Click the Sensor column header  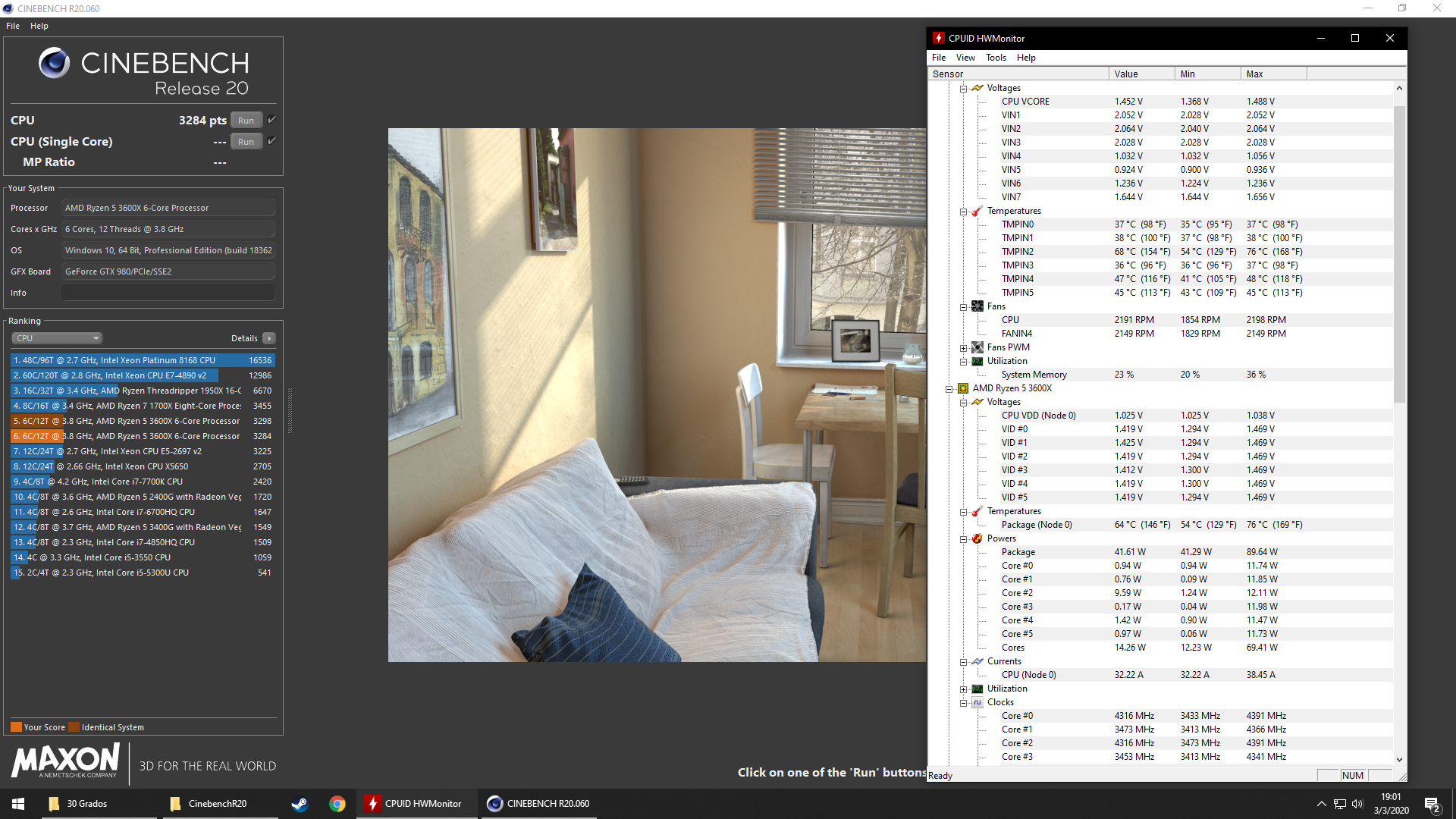[1018, 74]
